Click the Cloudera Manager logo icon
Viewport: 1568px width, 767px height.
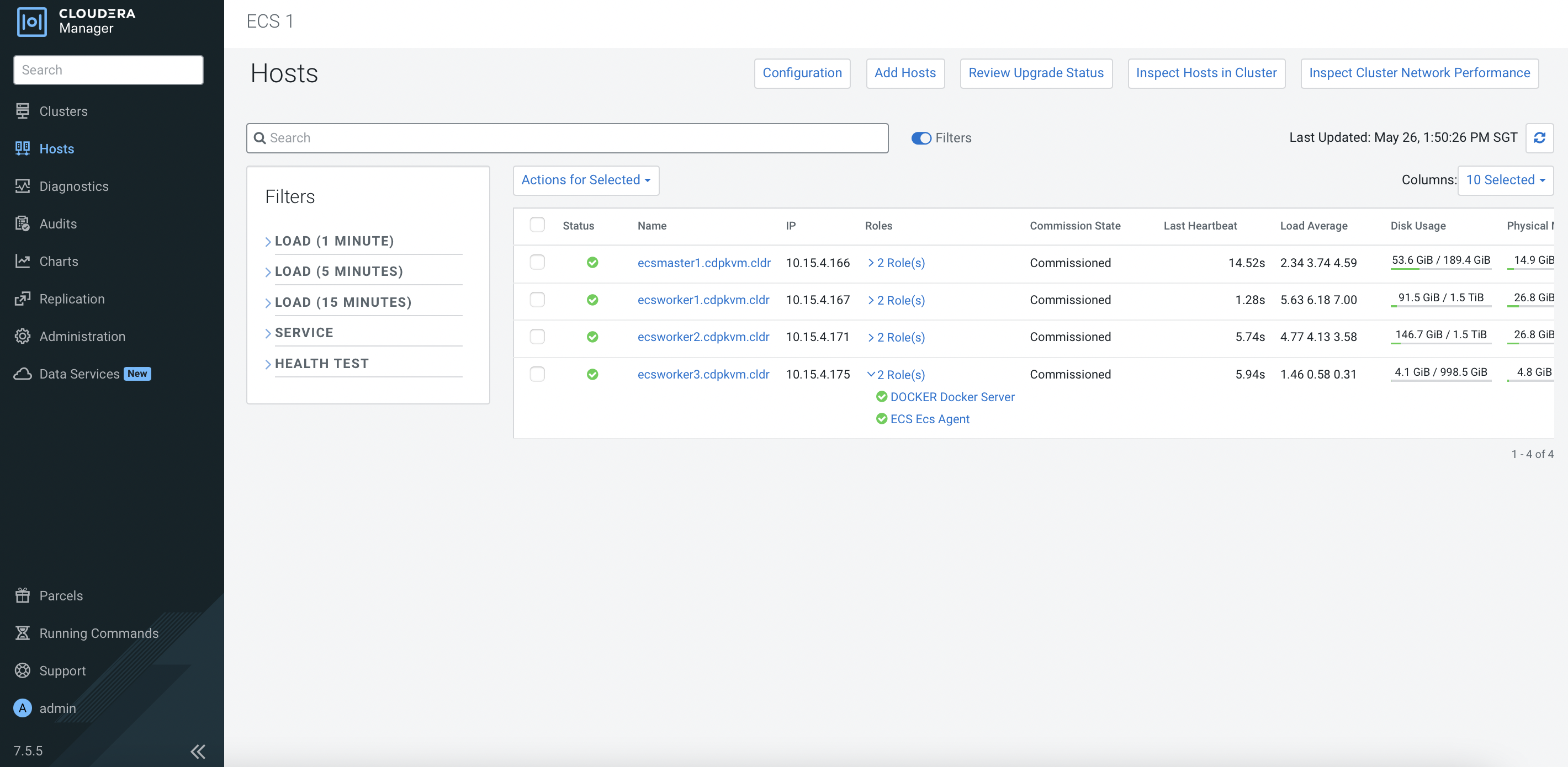click(x=31, y=22)
